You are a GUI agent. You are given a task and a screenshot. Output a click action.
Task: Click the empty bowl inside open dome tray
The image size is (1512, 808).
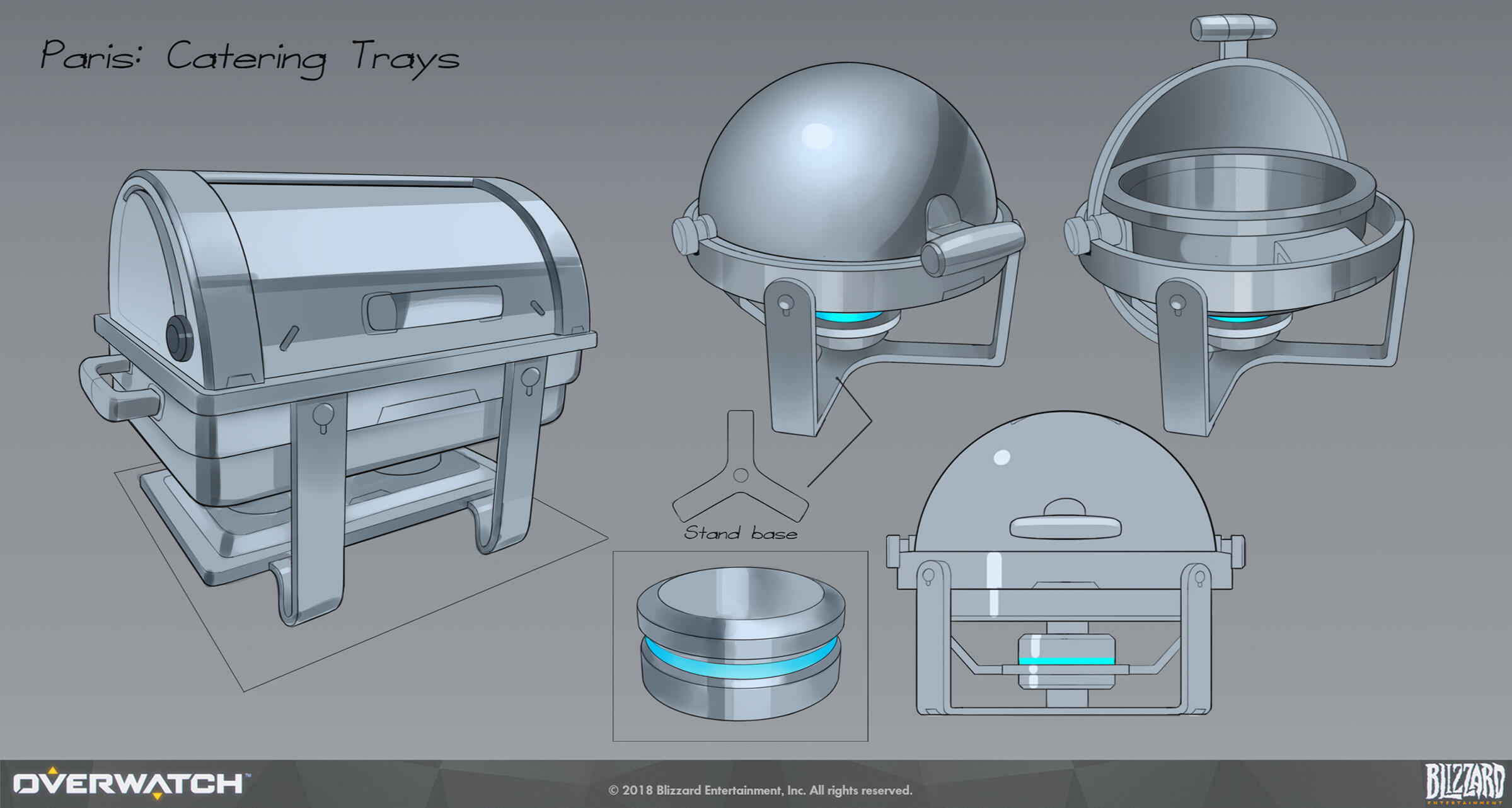tap(1237, 183)
